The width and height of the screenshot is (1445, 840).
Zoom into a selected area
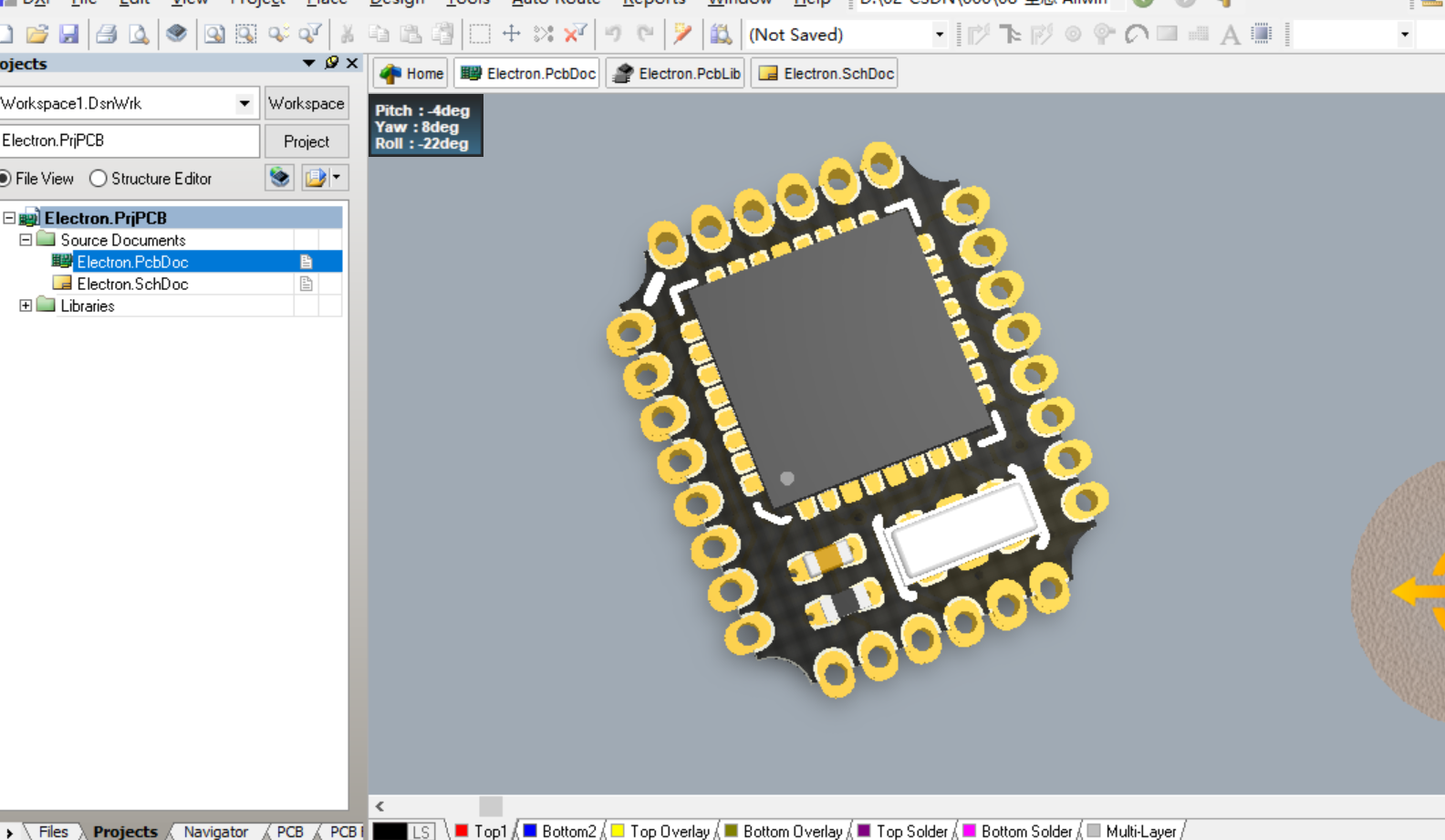click(x=246, y=35)
